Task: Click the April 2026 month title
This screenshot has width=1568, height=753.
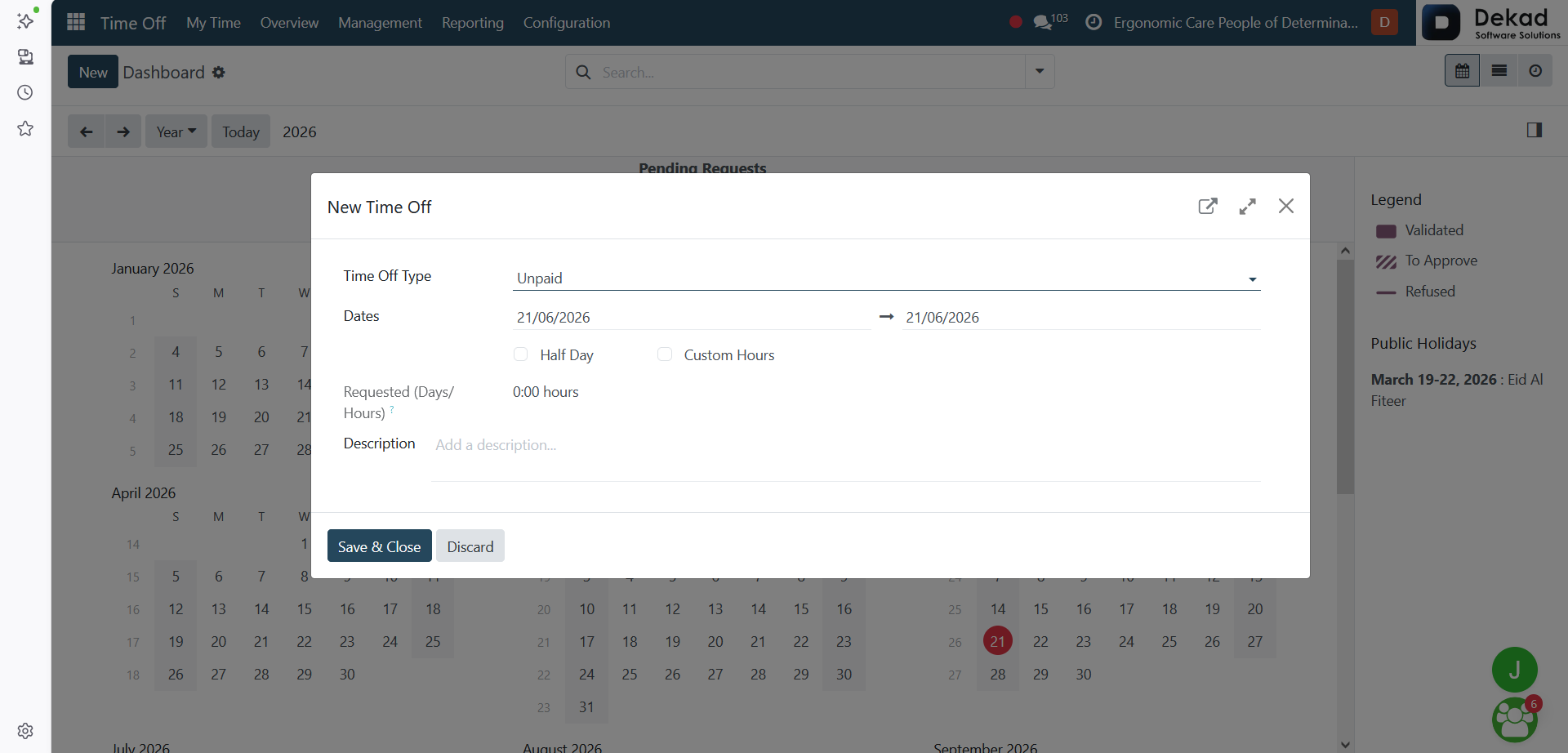Action: point(144,493)
